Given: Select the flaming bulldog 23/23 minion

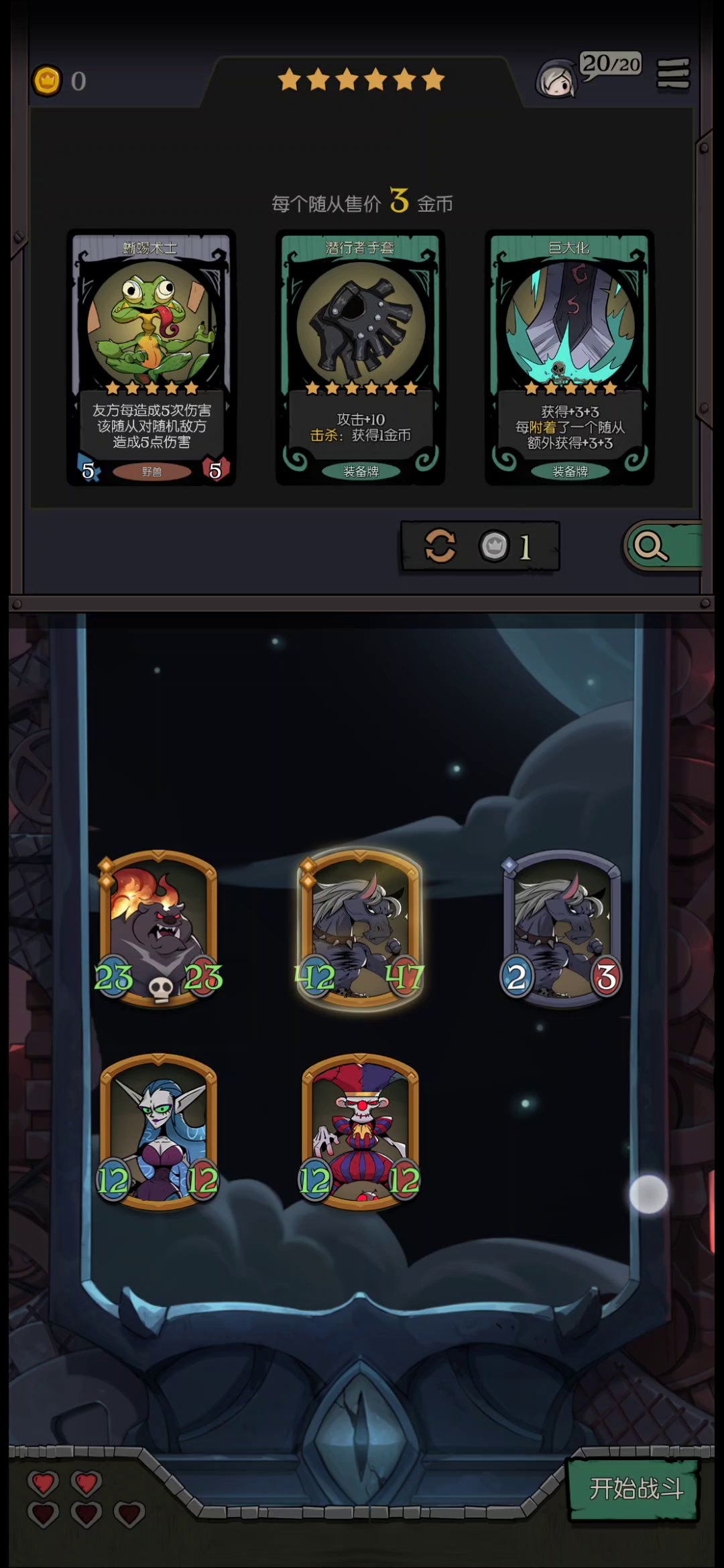Looking at the screenshot, I should click(158, 929).
